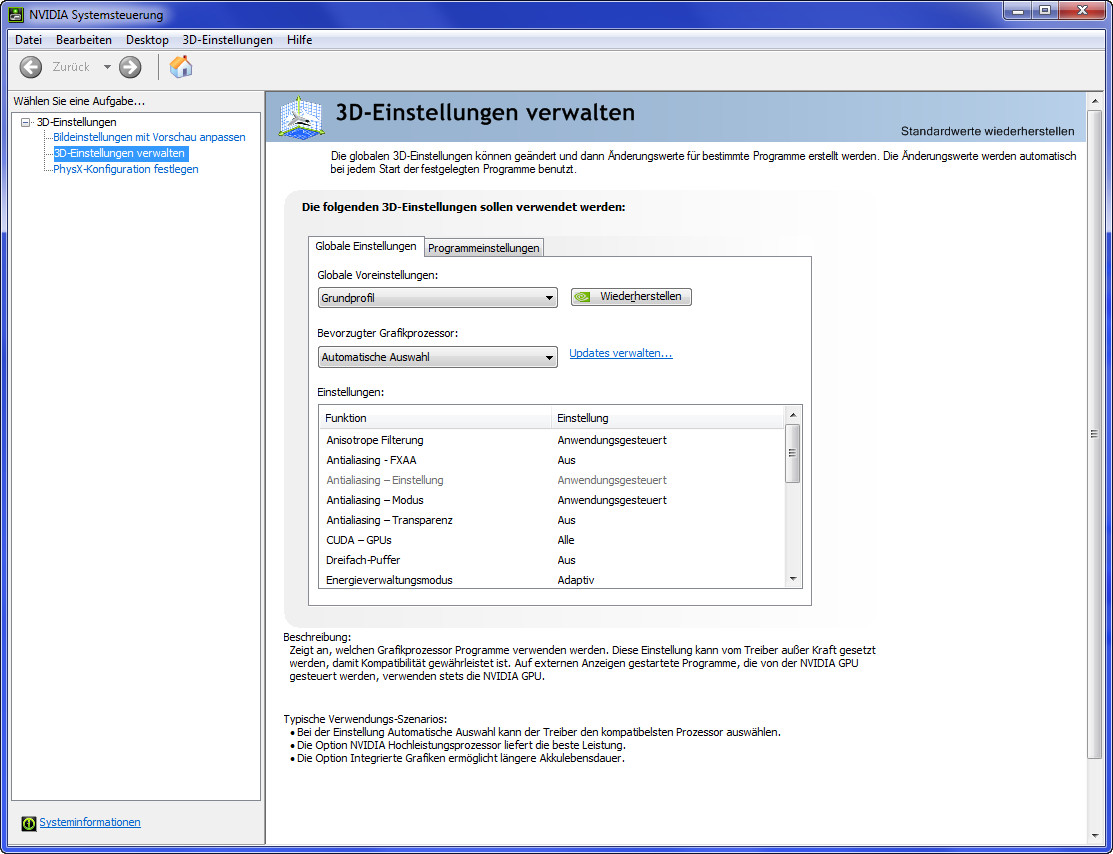Image resolution: width=1113 pixels, height=854 pixels.
Task: Open the Bearbeiten menu
Action: point(84,40)
